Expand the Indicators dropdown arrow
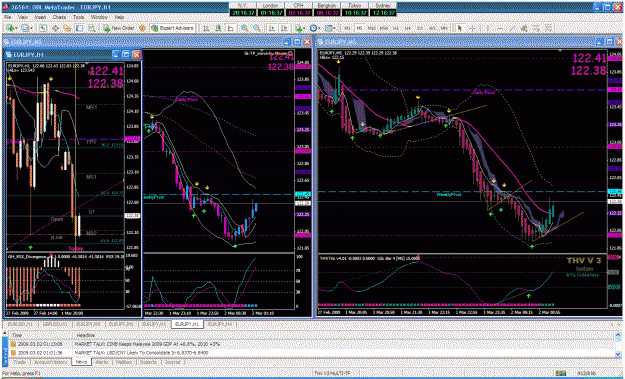Screen dimensions: 625x379 [304, 28]
